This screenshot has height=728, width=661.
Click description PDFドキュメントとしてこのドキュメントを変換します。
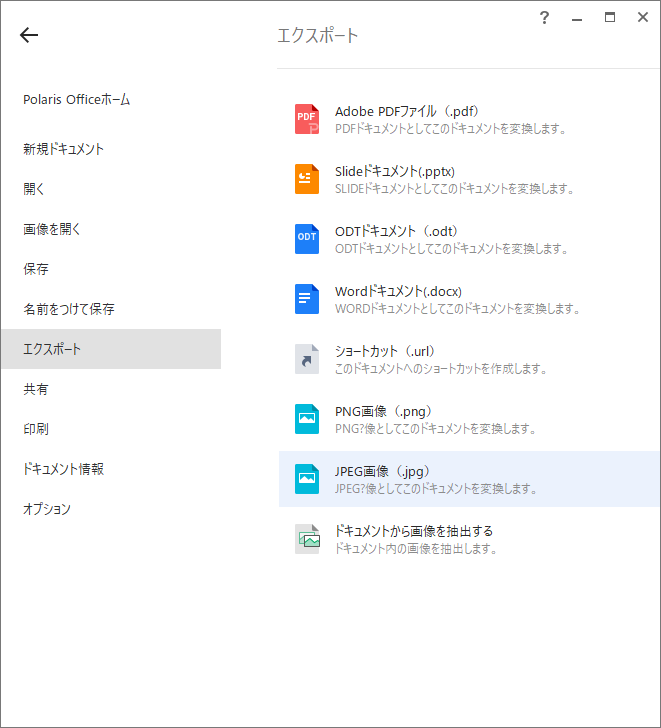(451, 129)
